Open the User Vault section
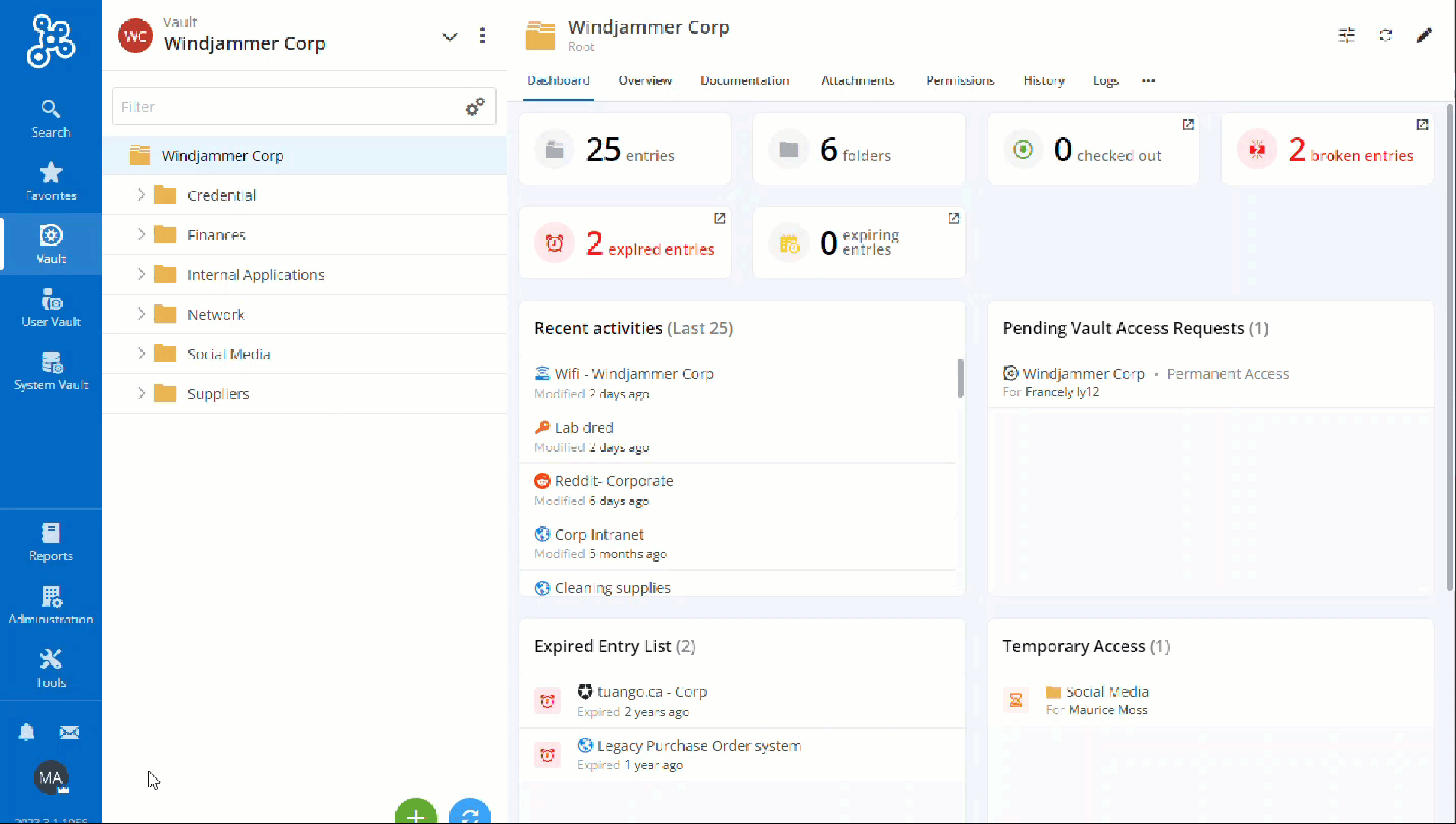Image resolution: width=1456 pixels, height=824 pixels. coord(50,307)
